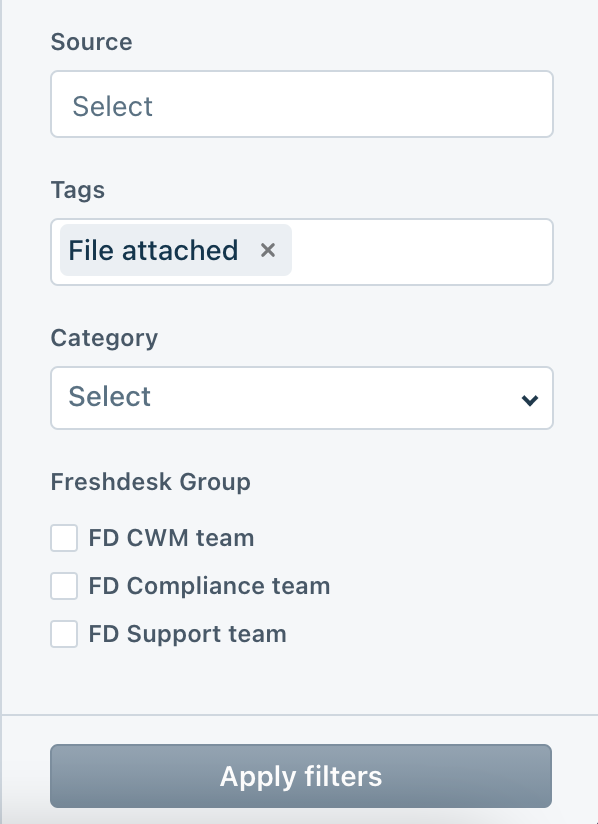Click the Tags field label
Screen dimensions: 598x824
(78, 190)
